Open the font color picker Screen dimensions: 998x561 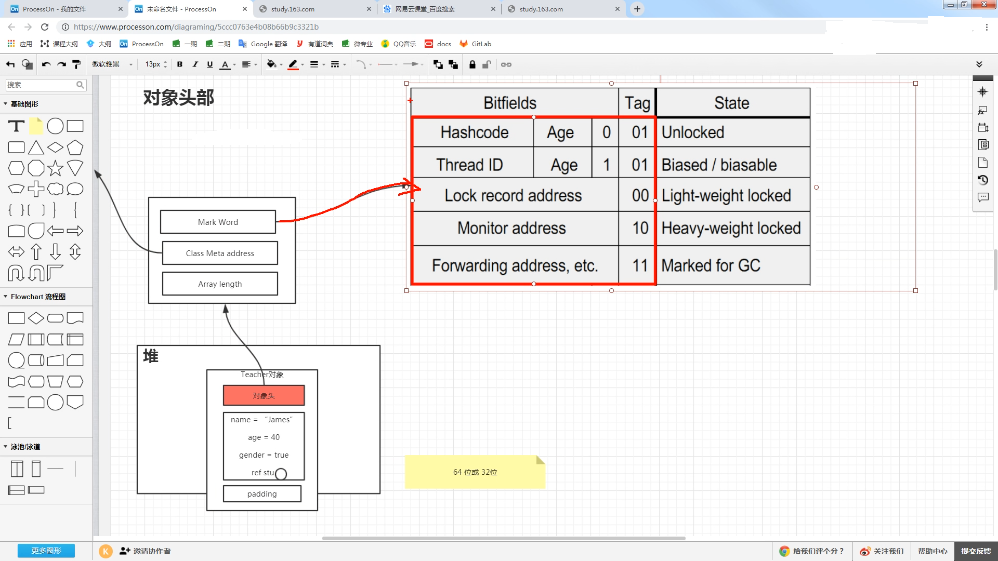(x=227, y=64)
